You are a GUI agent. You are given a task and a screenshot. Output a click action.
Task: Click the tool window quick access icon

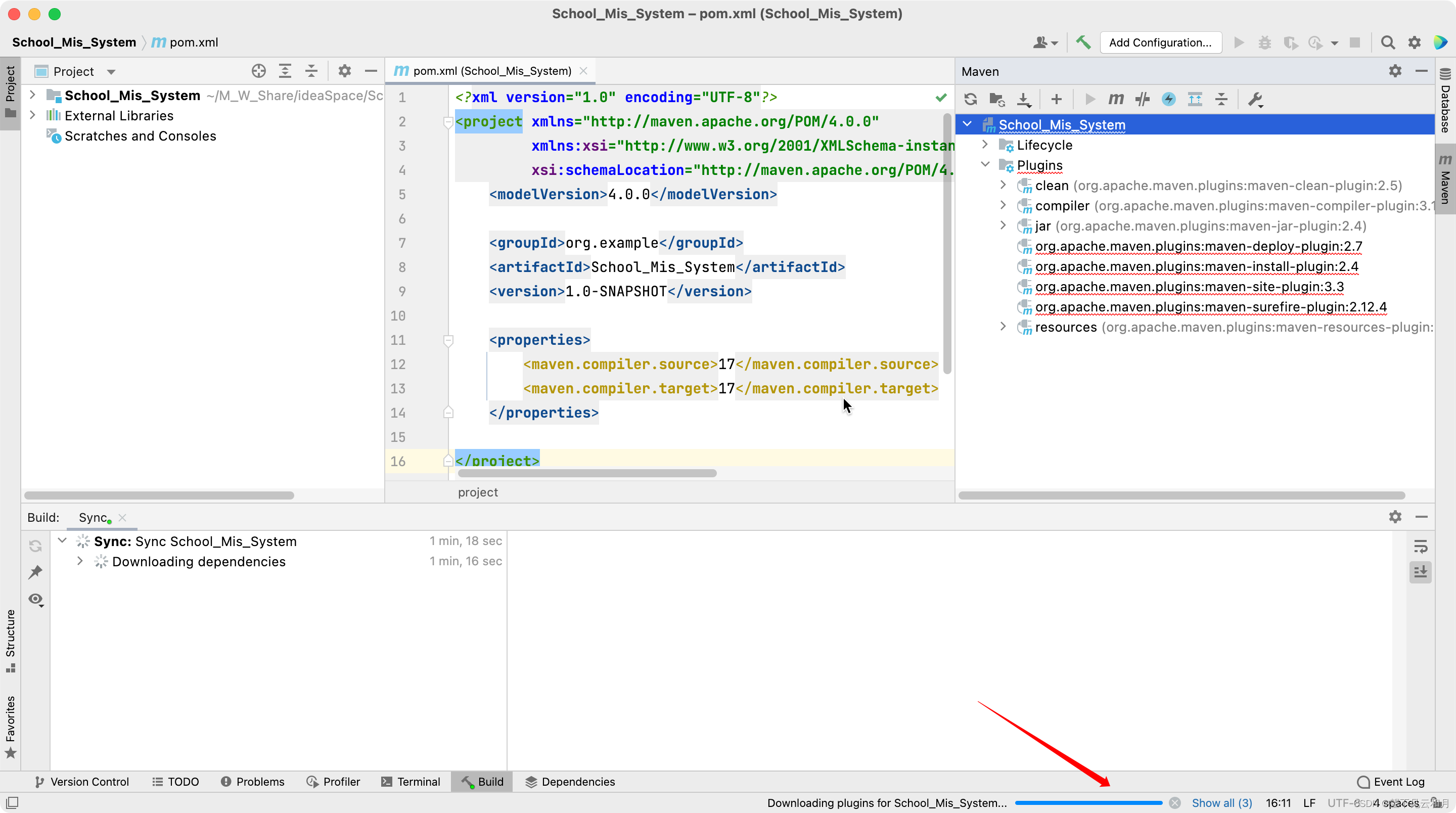click(x=12, y=803)
